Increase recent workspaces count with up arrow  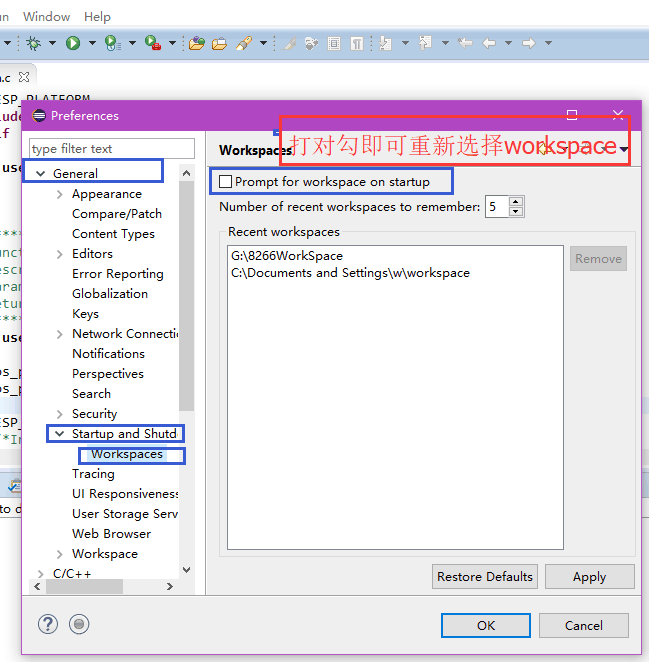(516, 201)
